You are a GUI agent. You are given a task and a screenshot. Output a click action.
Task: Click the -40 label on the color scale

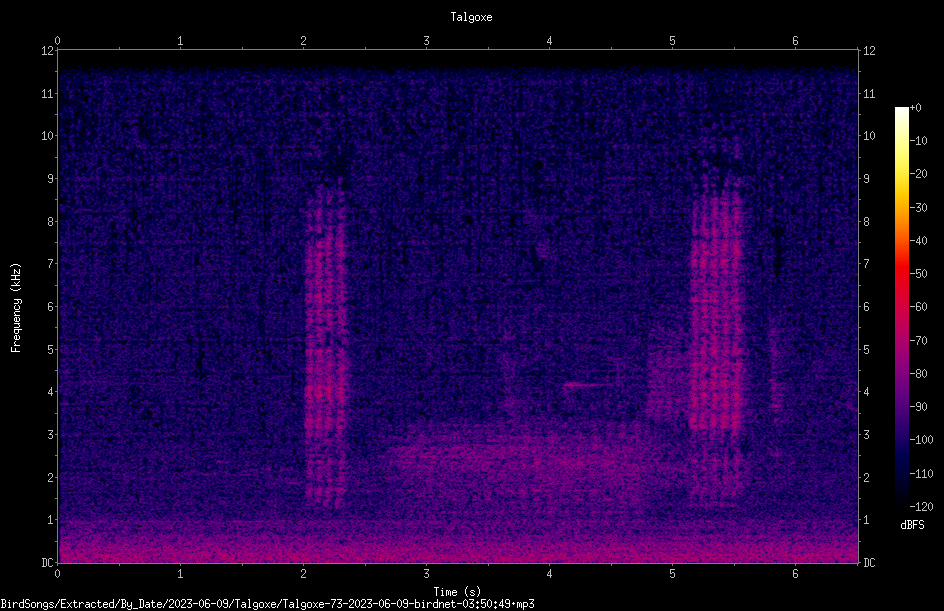coord(918,241)
